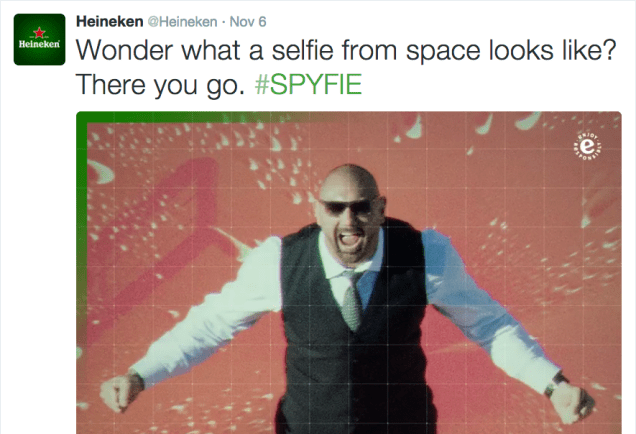Click the wristwatch on man's wrist

click(556, 384)
